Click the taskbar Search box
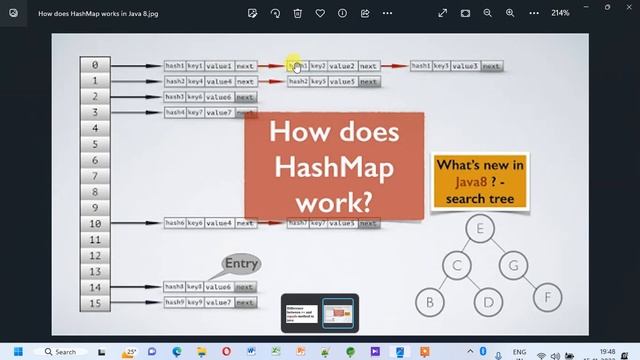The width and height of the screenshot is (640, 360). pos(60,351)
